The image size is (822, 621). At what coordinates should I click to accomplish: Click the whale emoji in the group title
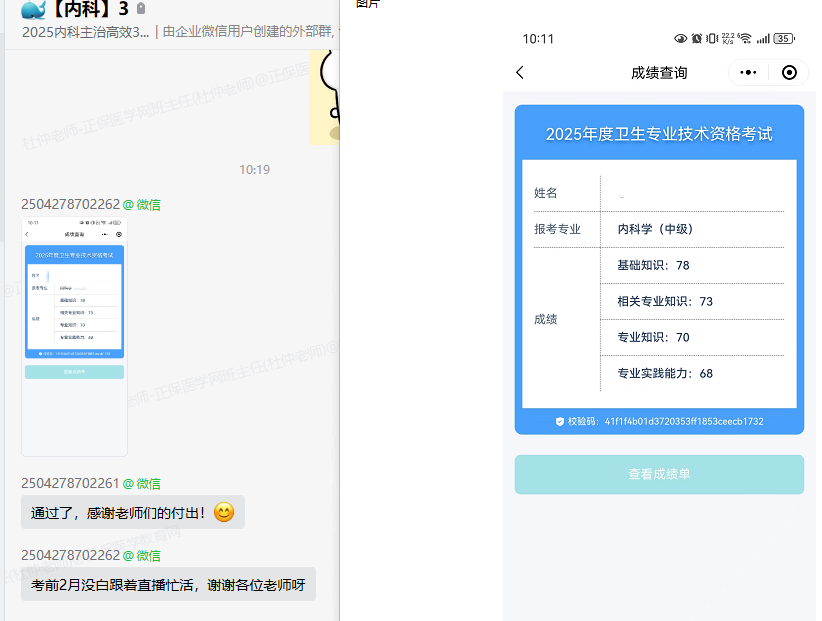(x=34, y=9)
